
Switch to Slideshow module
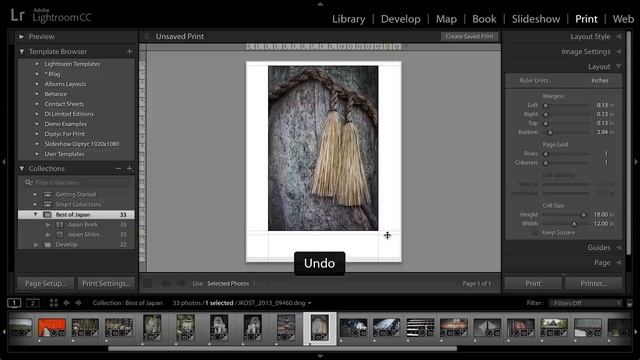click(x=536, y=19)
